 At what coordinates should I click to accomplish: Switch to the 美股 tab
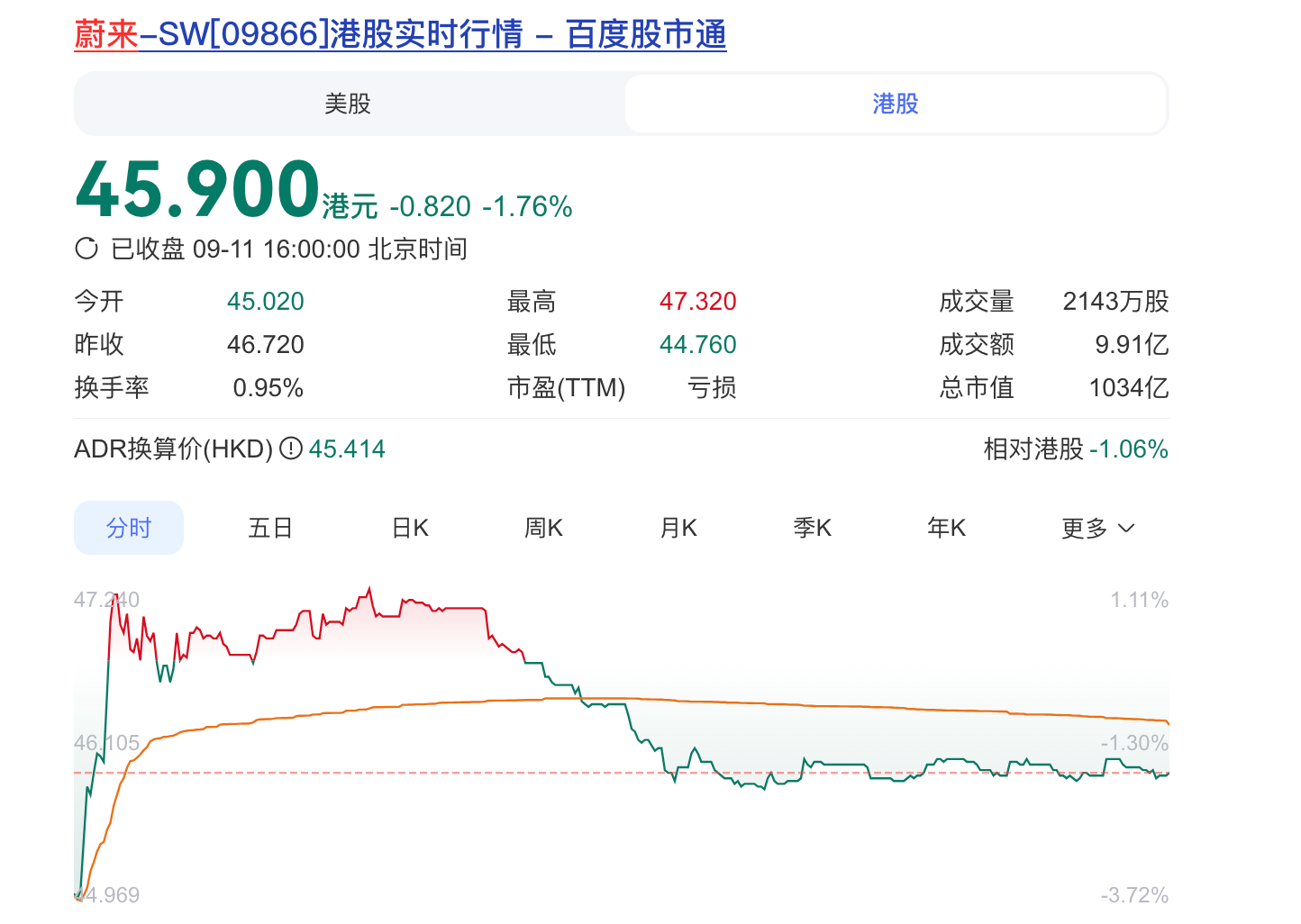348,104
